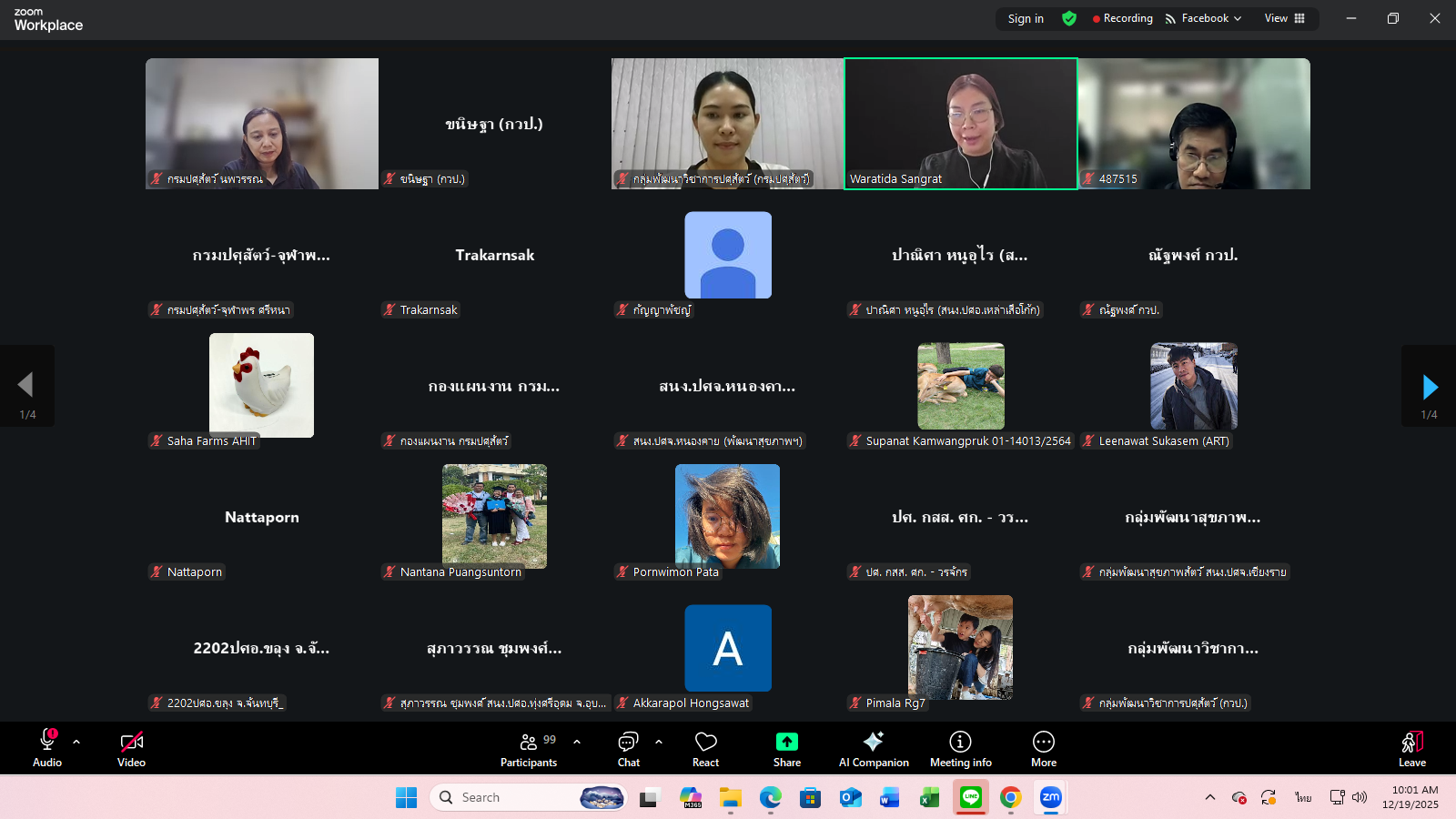This screenshot has width=1456, height=819.
Task: Open the Participants panel
Action: [529, 749]
